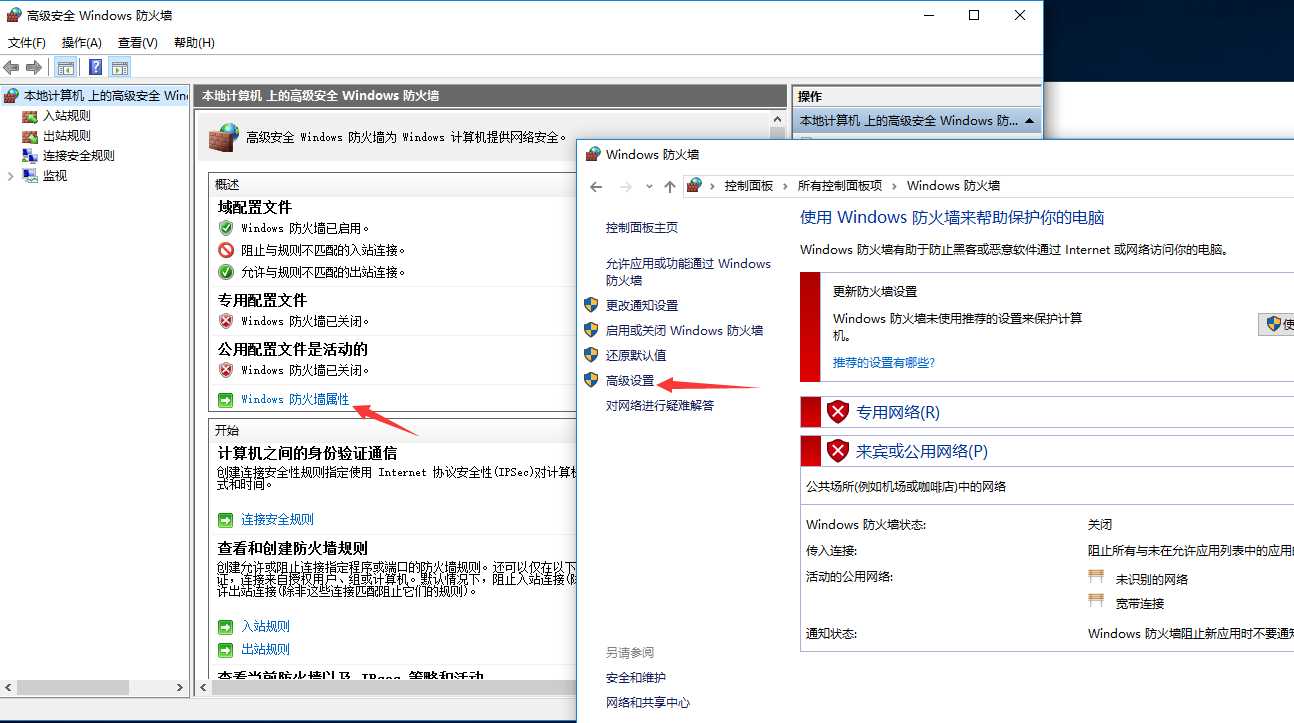Expand breadcrumb arrow after 所有控制面板项
This screenshot has height=723, width=1294.
tap(895, 186)
